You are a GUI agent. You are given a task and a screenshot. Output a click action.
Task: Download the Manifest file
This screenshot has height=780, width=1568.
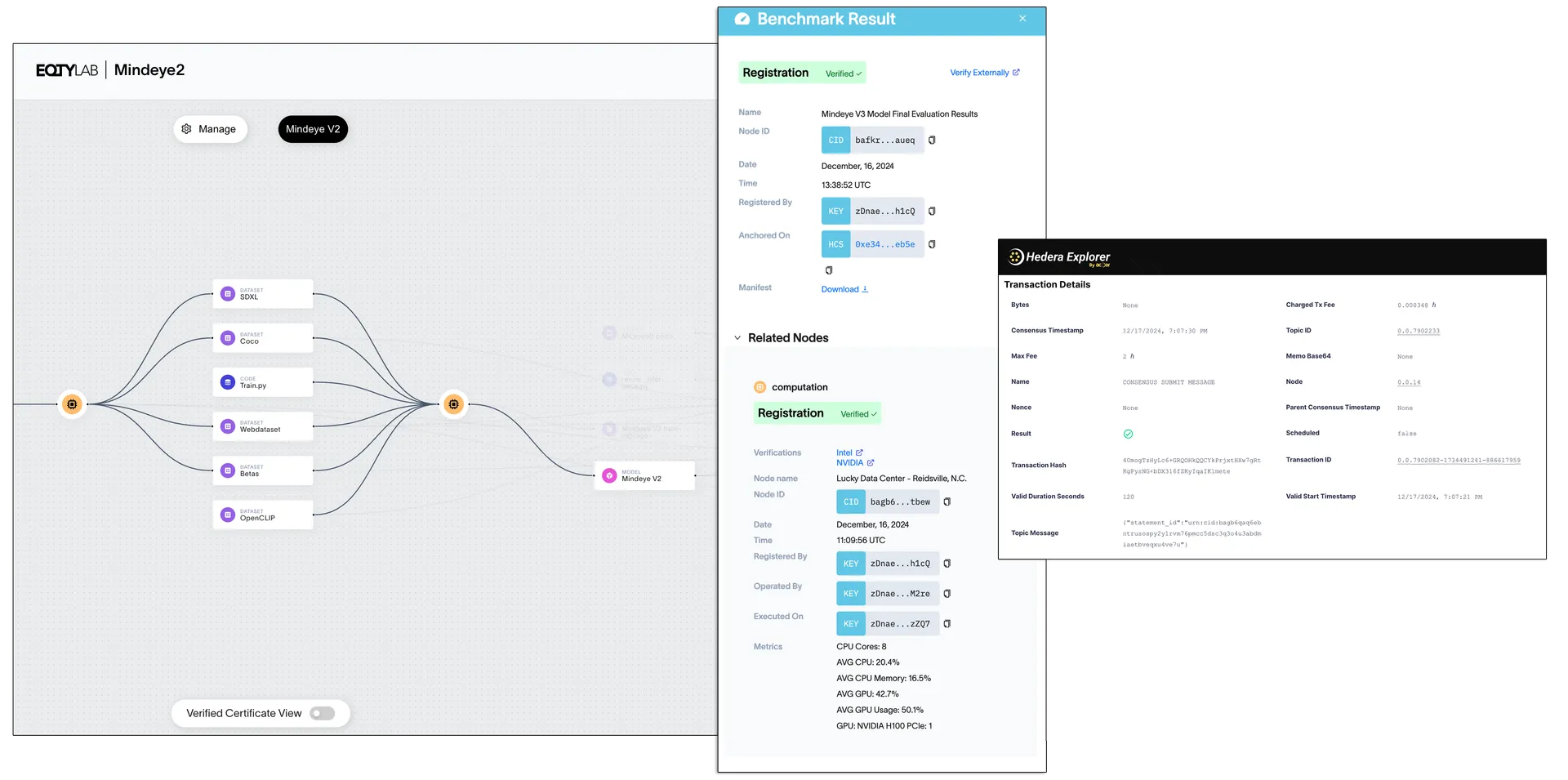tap(844, 289)
